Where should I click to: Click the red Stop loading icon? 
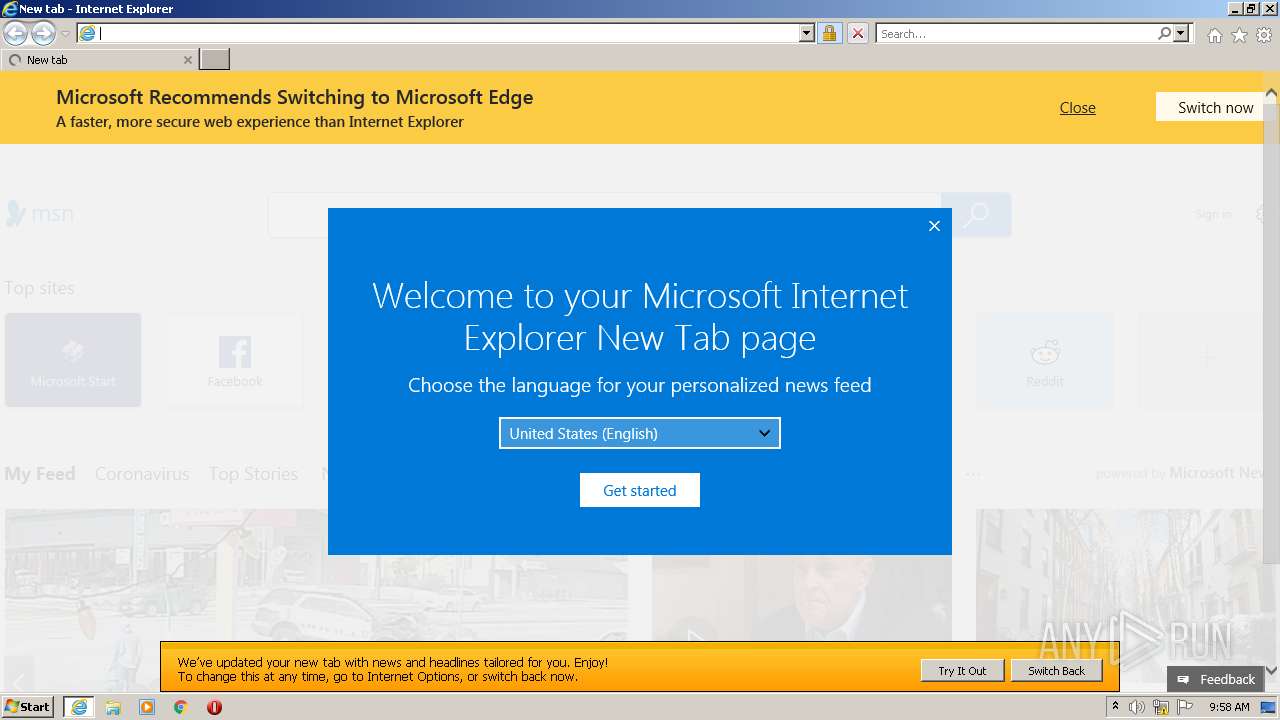[858, 33]
